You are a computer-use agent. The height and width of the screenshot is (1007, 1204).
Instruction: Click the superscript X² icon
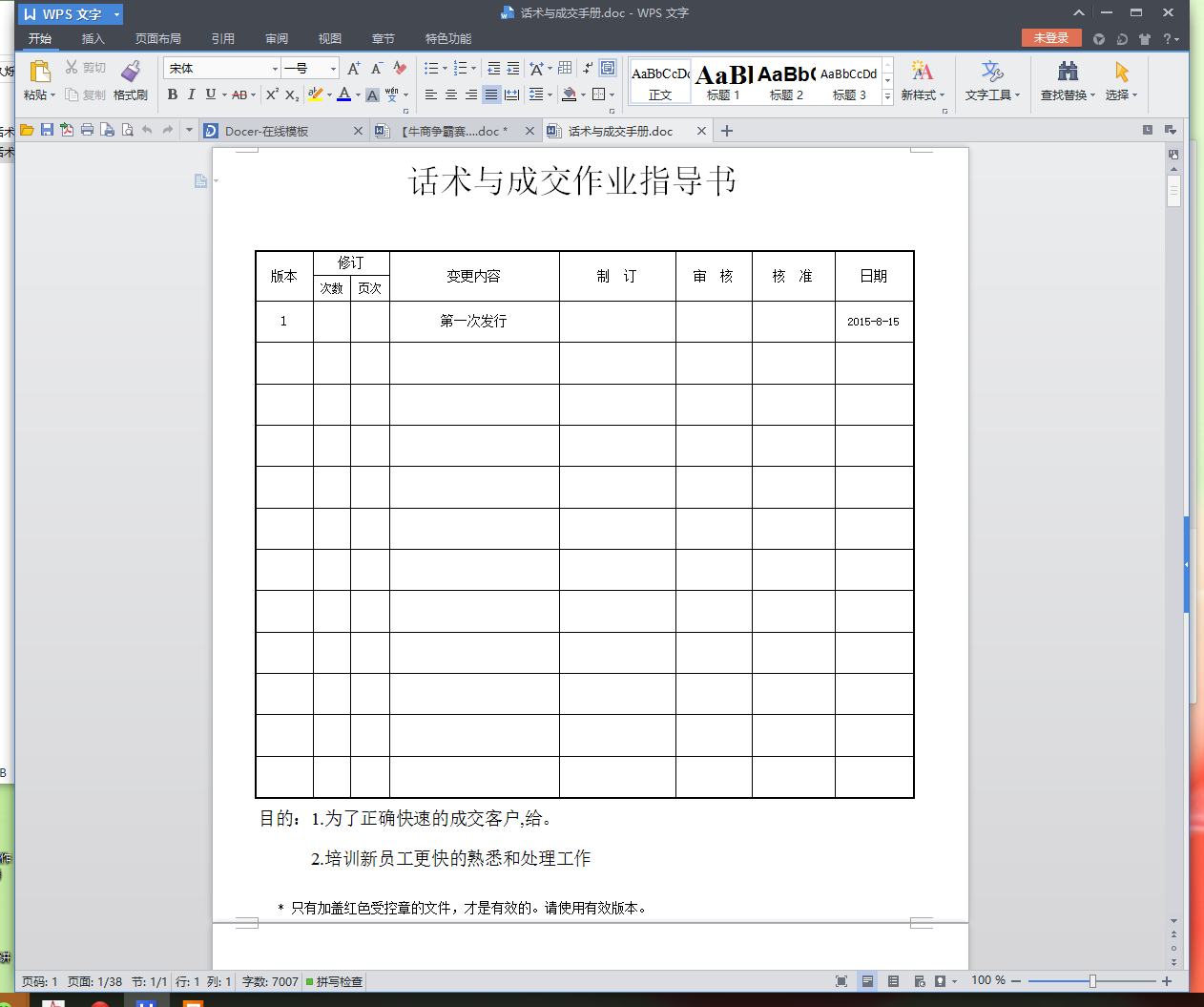pyautogui.click(x=272, y=94)
